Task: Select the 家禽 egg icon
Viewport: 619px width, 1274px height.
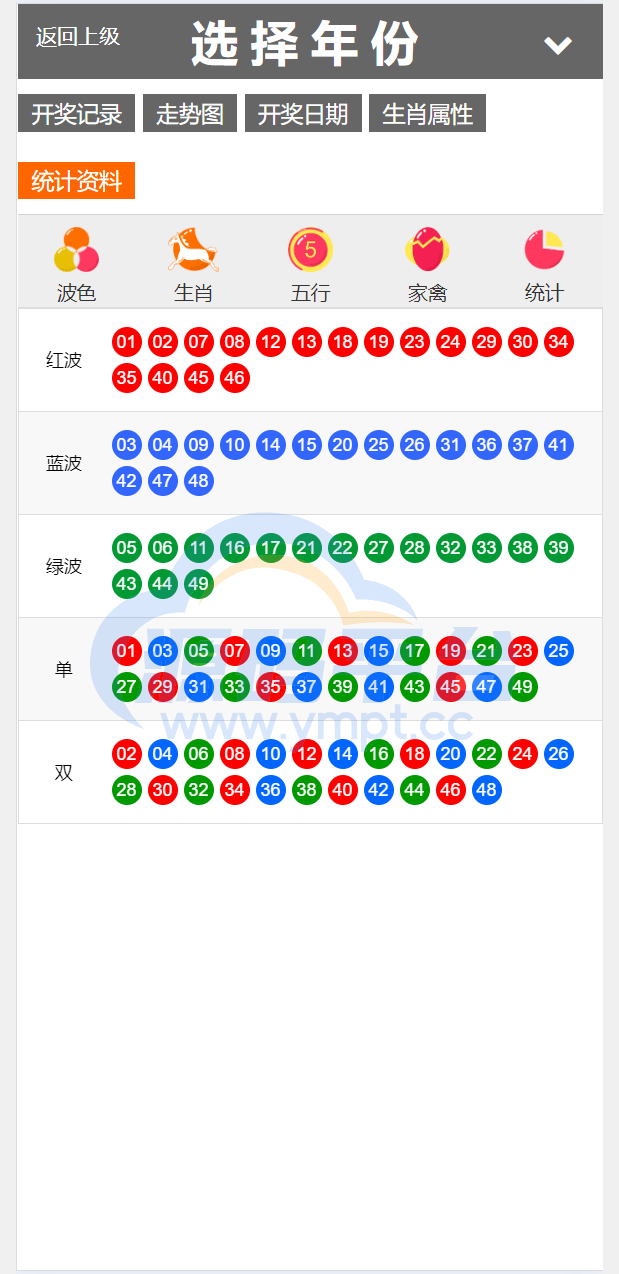Action: (x=427, y=250)
